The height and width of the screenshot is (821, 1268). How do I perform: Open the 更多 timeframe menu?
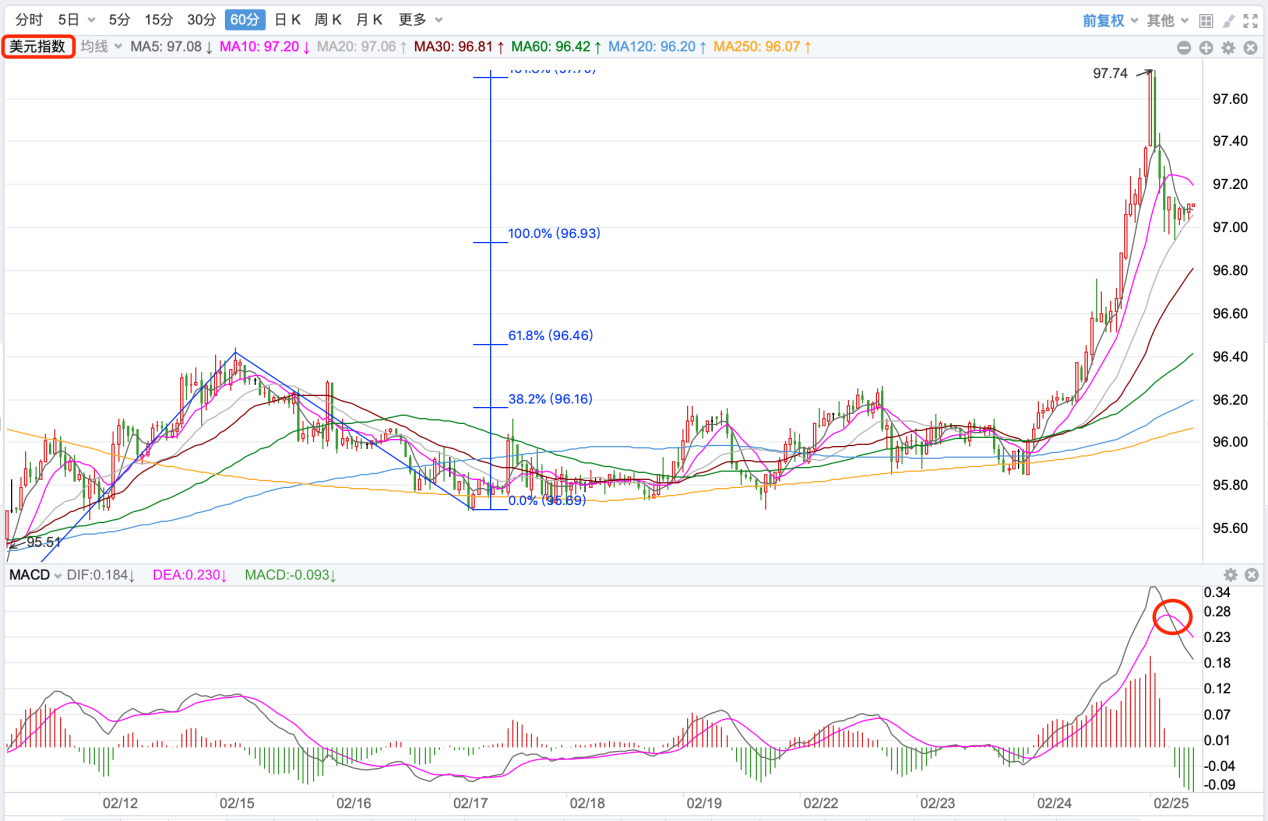421,20
